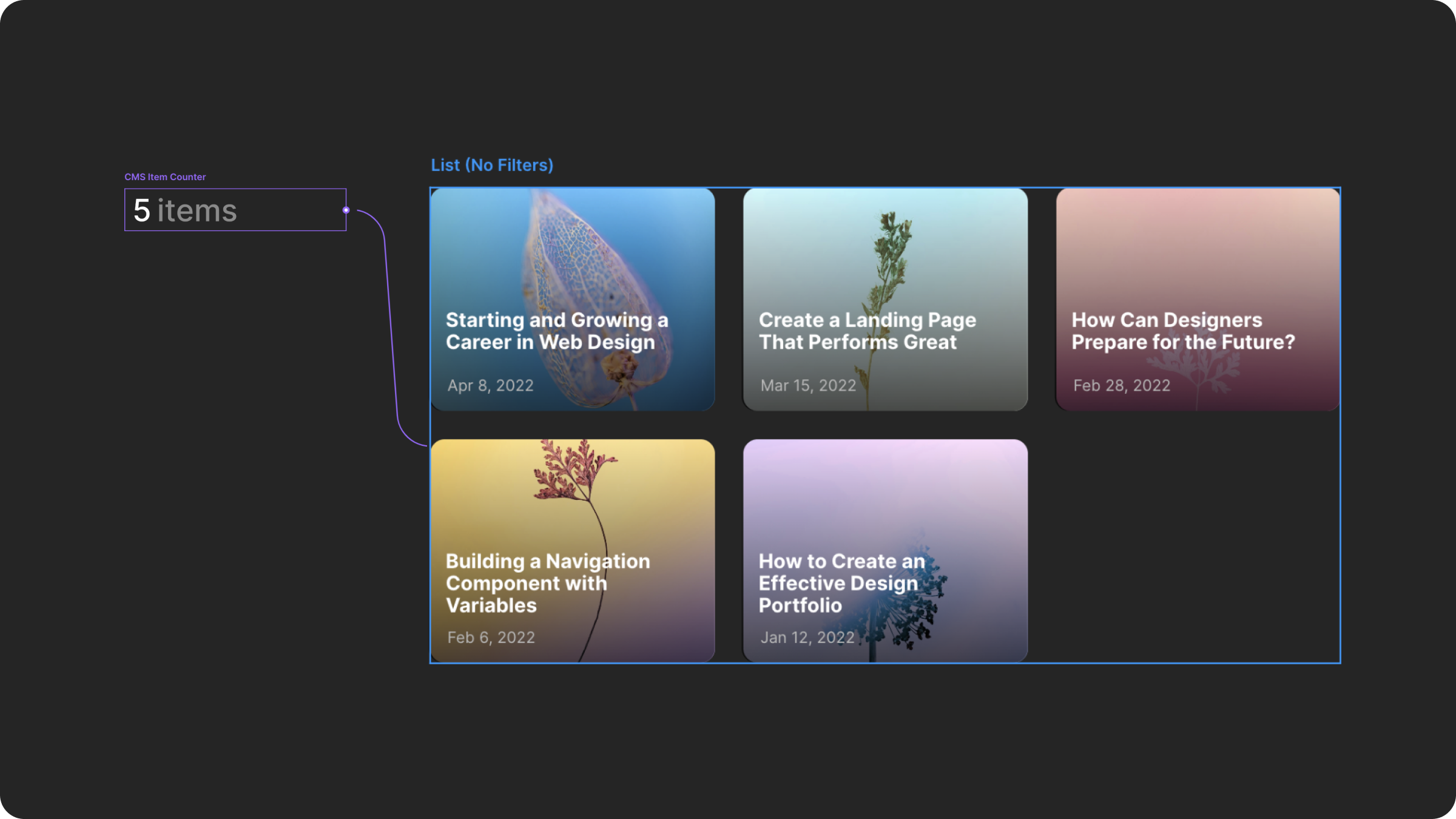Click the 'Jan 12, 2022' date text
Viewport: 1456px width, 819px height.
point(807,638)
